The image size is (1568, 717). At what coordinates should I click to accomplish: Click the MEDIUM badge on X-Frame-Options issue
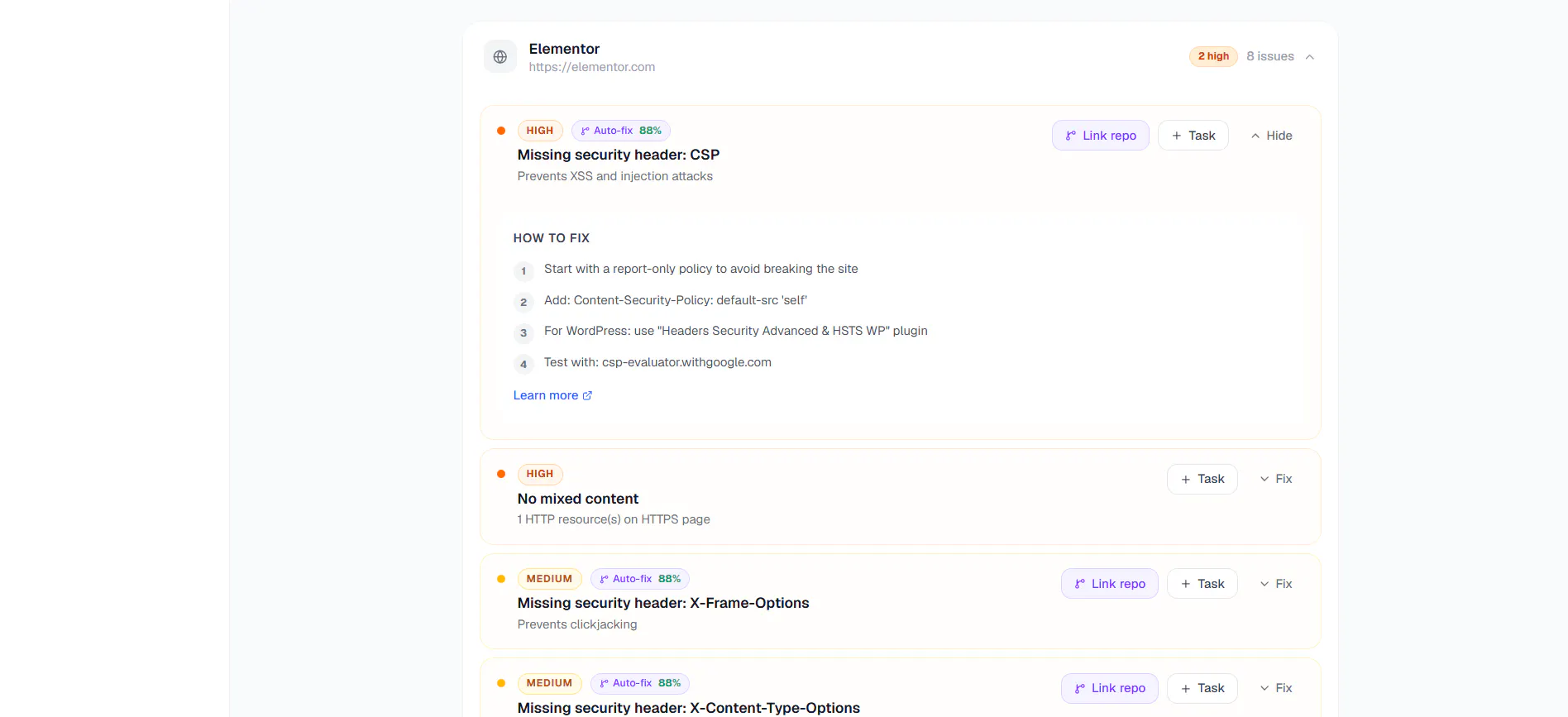tap(550, 579)
